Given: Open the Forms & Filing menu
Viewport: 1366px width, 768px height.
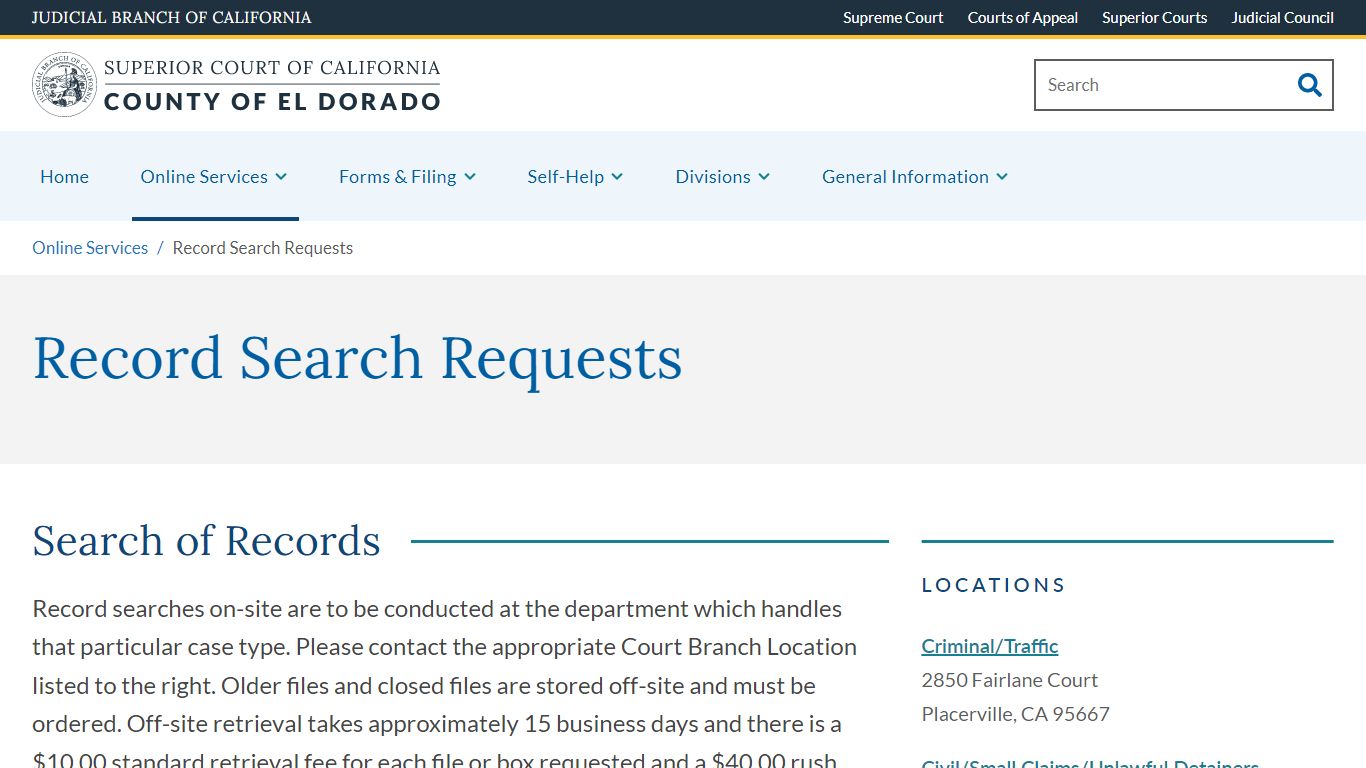Looking at the screenshot, I should tap(397, 177).
